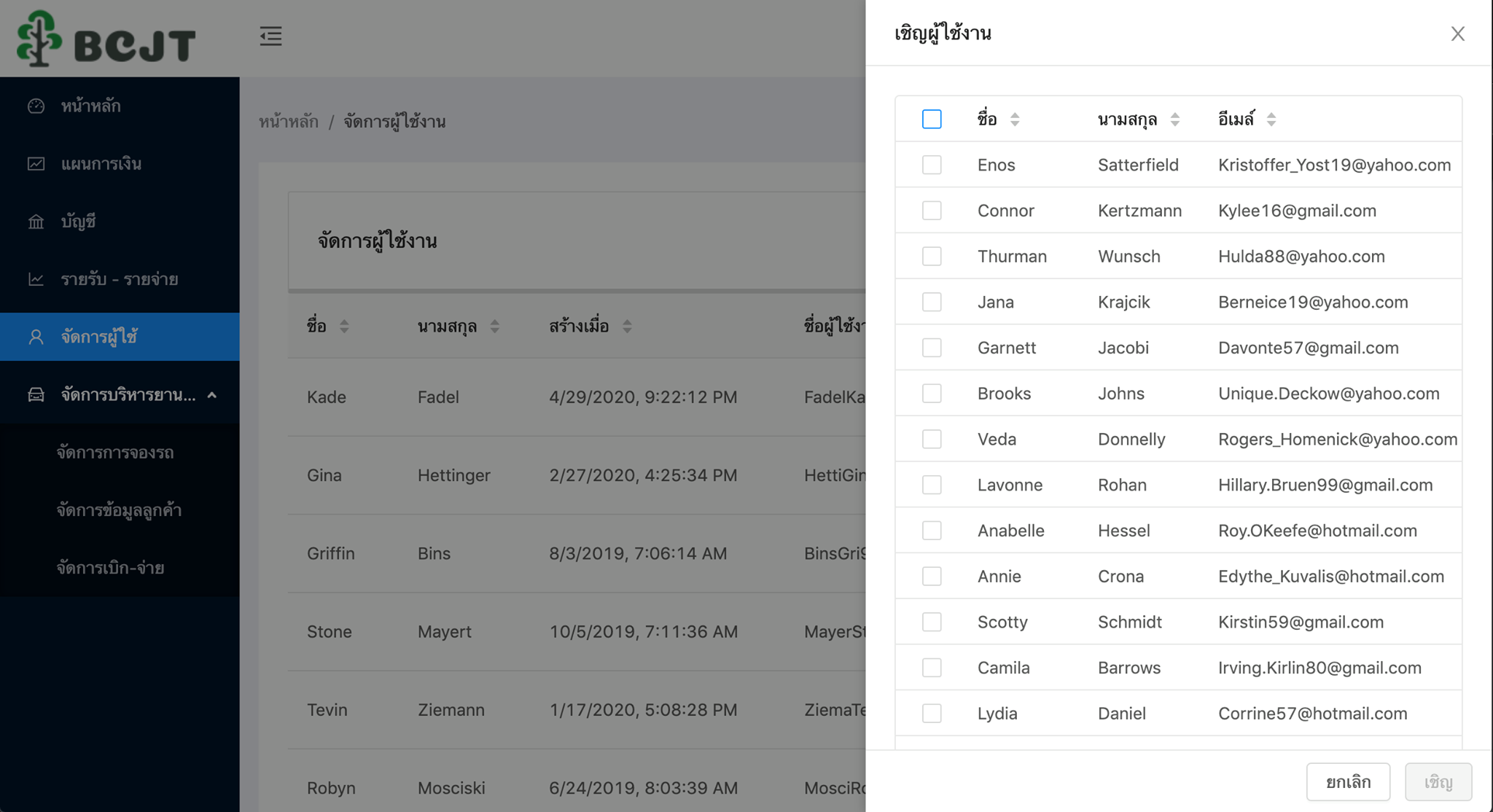Click name Kade in background table
Image resolution: width=1493 pixels, height=812 pixels.
[x=327, y=397]
